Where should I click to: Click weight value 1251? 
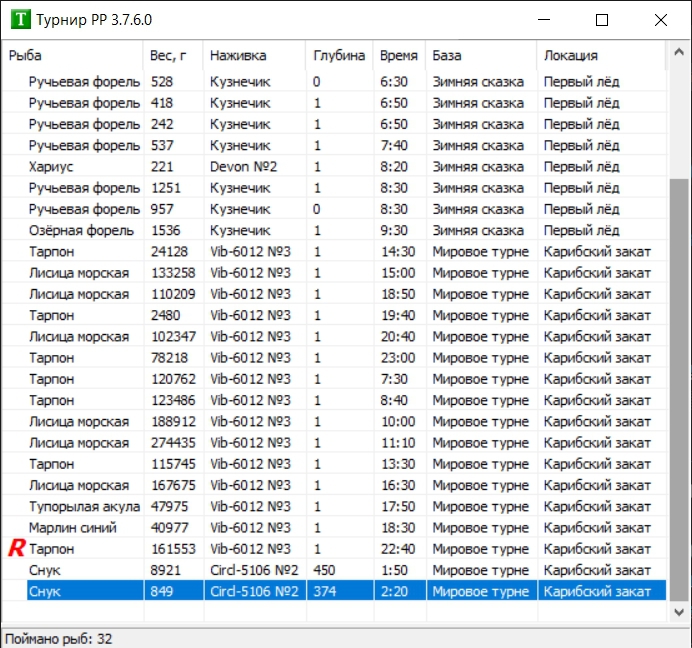pos(166,188)
